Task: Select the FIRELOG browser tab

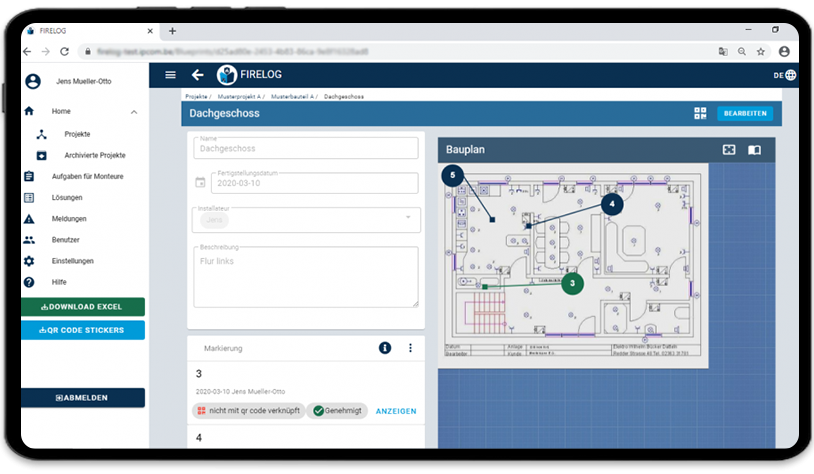Action: 91,31
